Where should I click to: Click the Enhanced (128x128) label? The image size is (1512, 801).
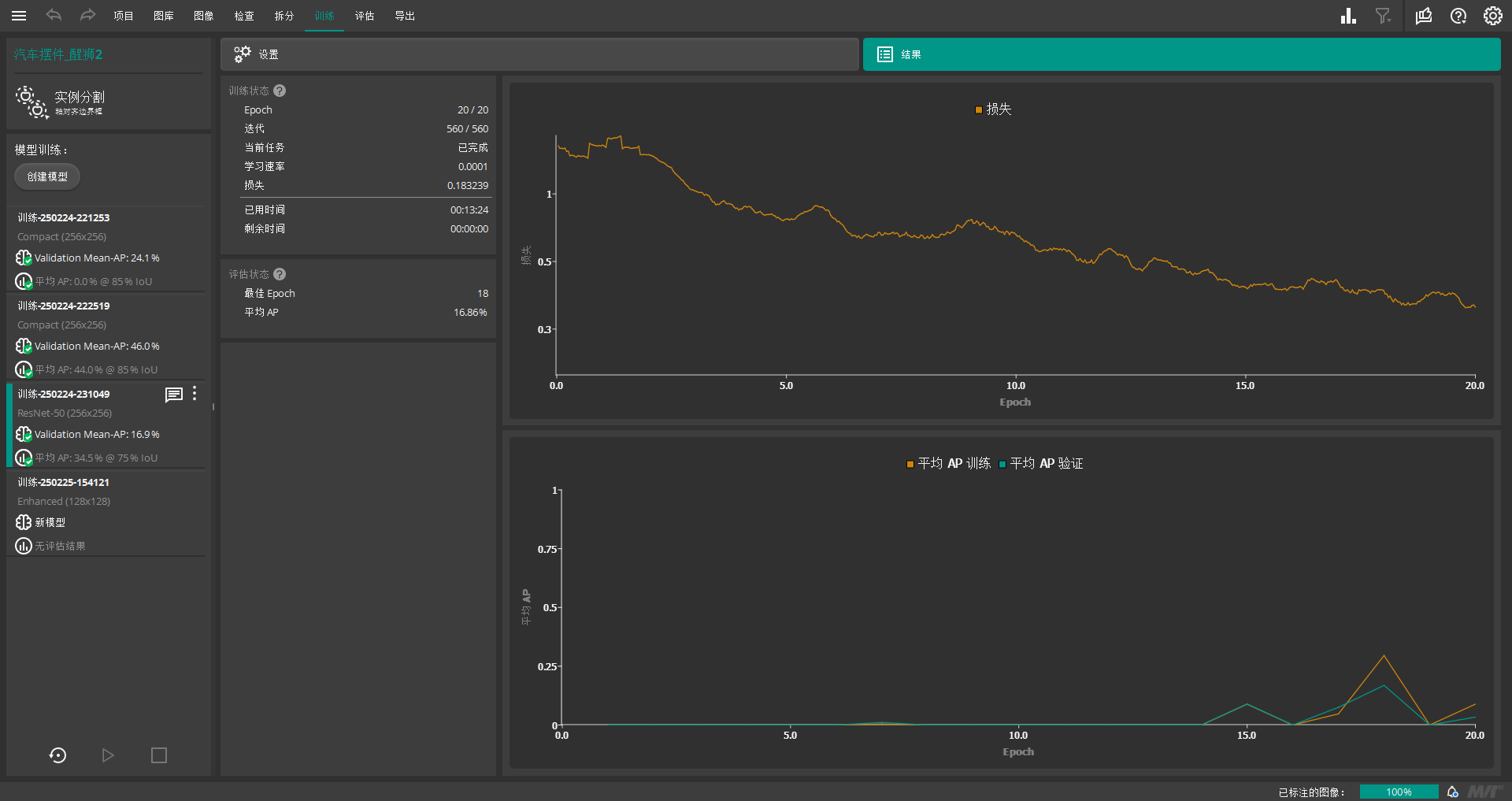(x=64, y=501)
